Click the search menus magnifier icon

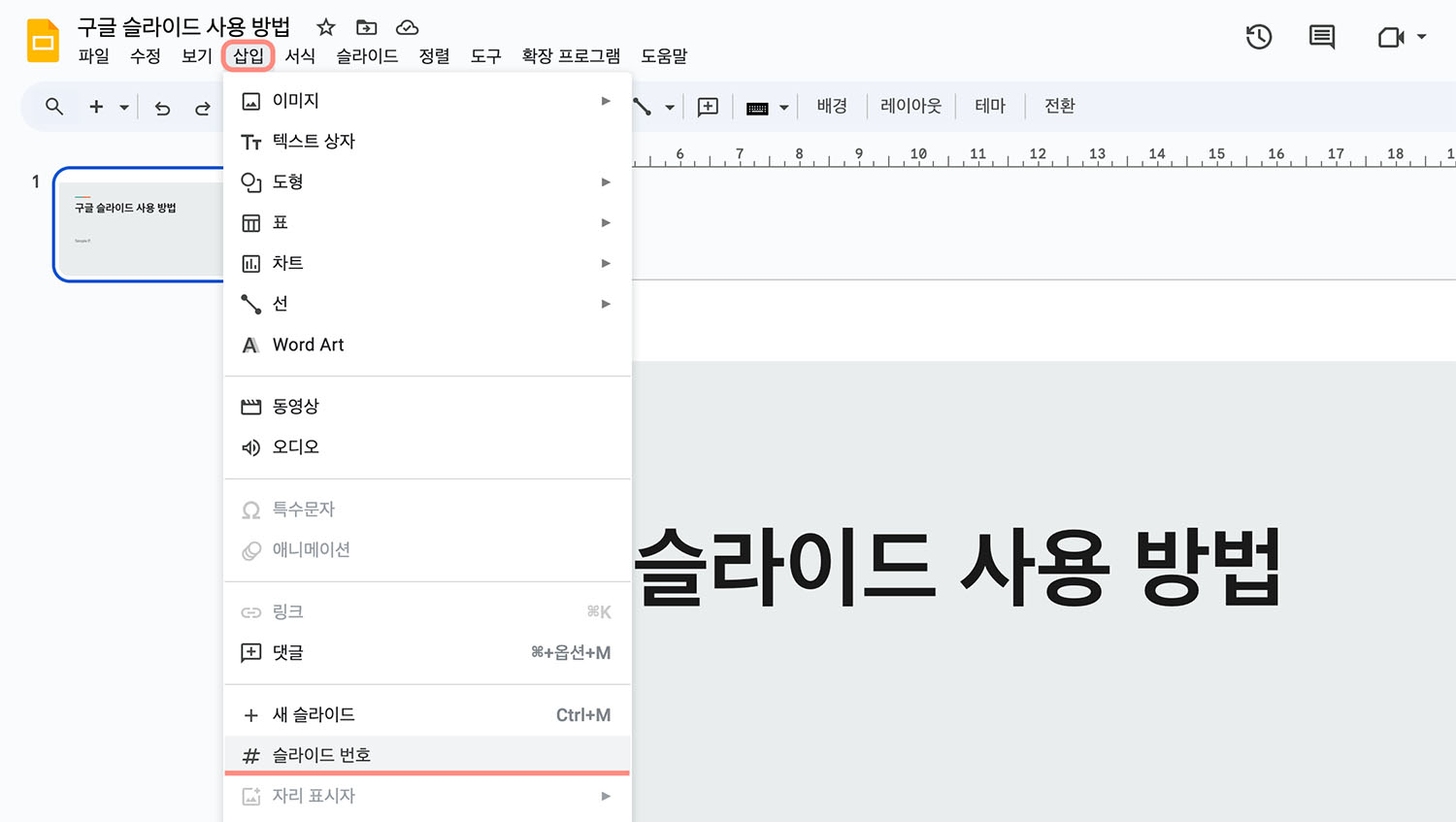[x=54, y=107]
